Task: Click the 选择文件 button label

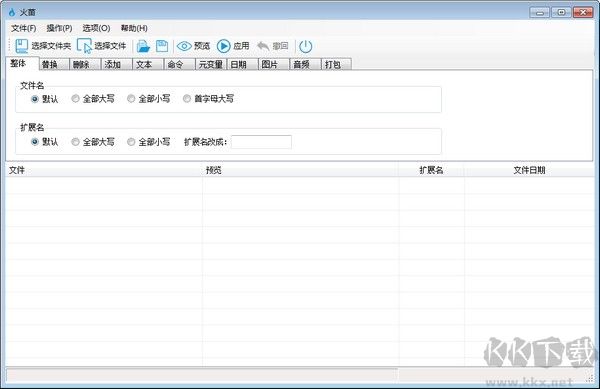Action: [x=110, y=46]
